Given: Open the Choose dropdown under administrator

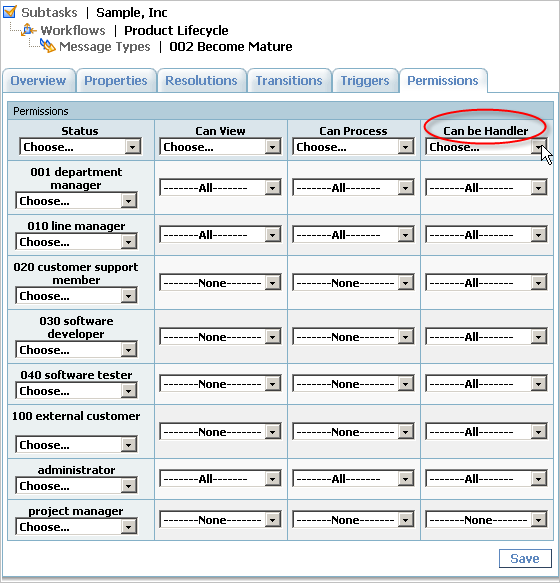Looking at the screenshot, I should (76, 486).
